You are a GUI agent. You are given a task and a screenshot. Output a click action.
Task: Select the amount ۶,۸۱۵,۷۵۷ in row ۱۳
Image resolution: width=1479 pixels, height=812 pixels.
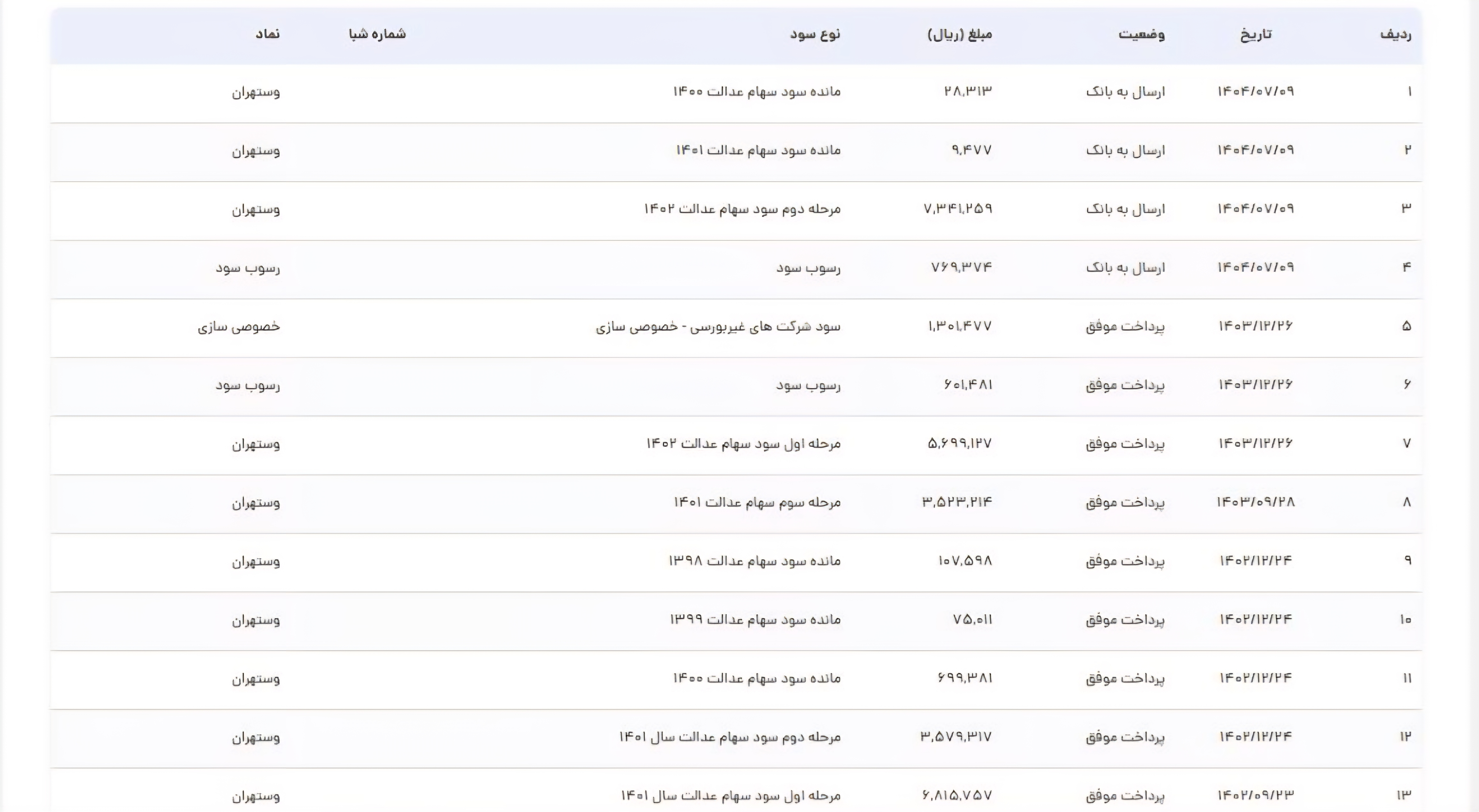tap(957, 795)
